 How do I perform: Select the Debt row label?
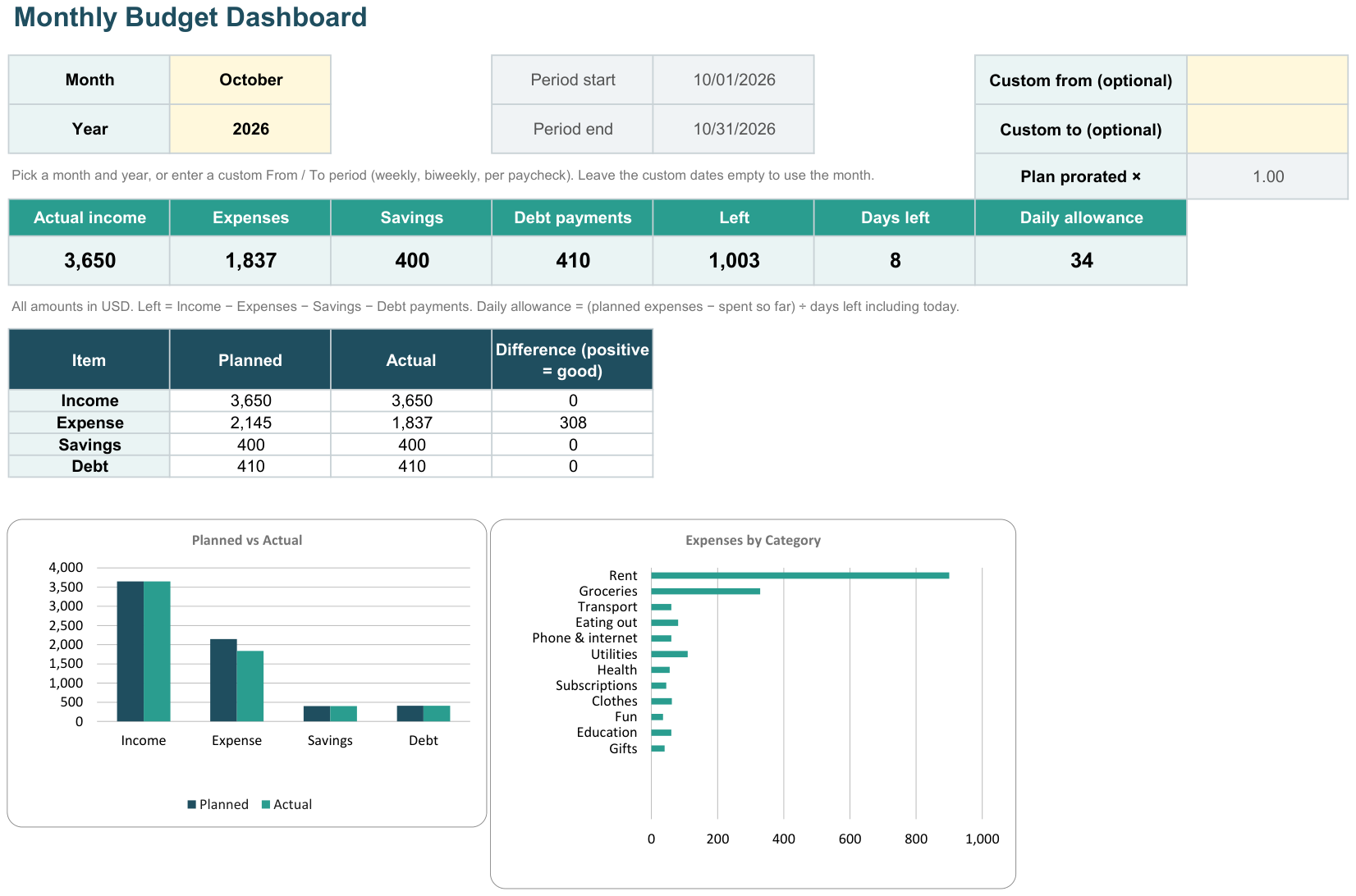(89, 466)
